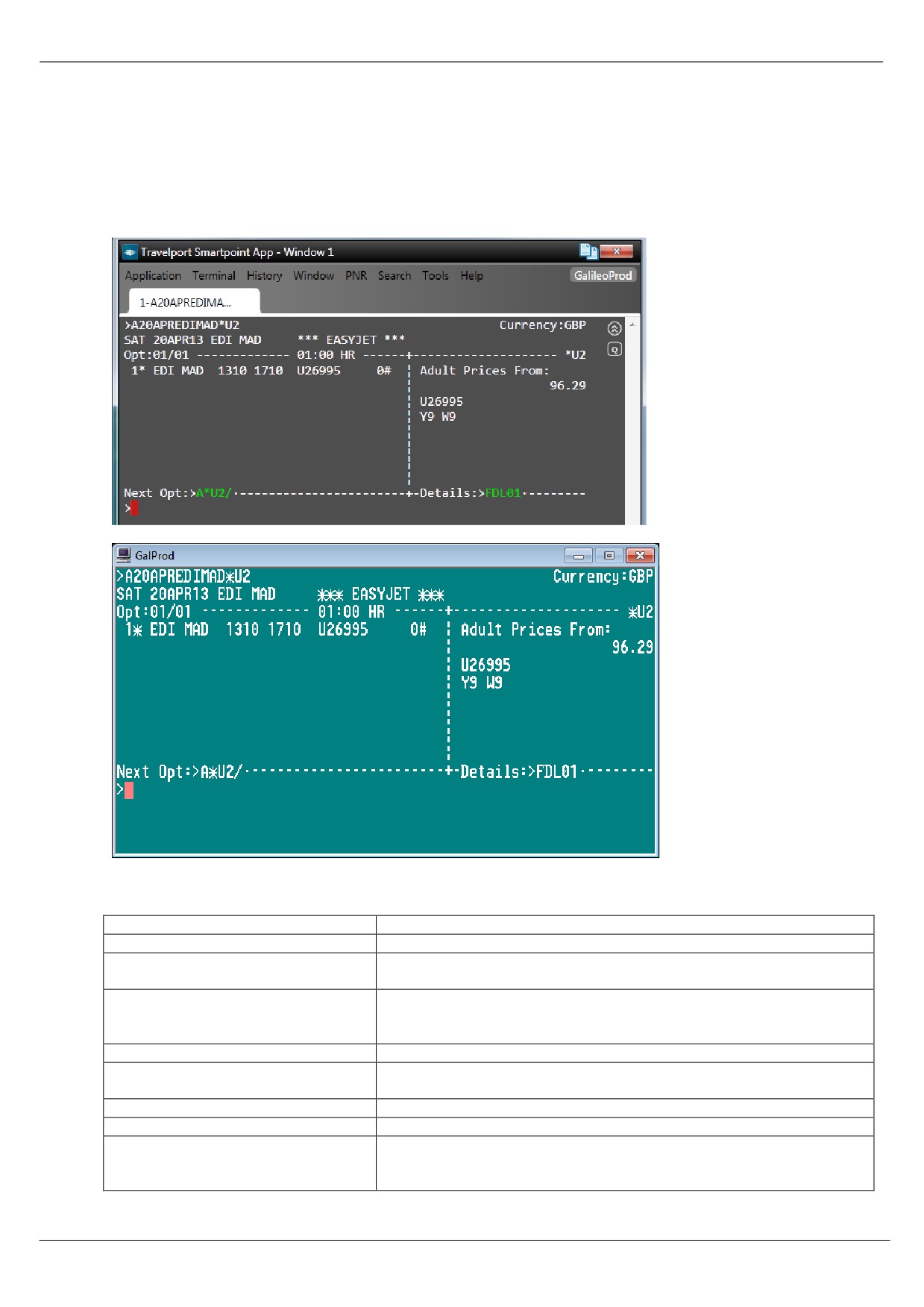Click the Smartpoint command prompt cursor
Screen dimensions: 924x1307
coord(134,508)
